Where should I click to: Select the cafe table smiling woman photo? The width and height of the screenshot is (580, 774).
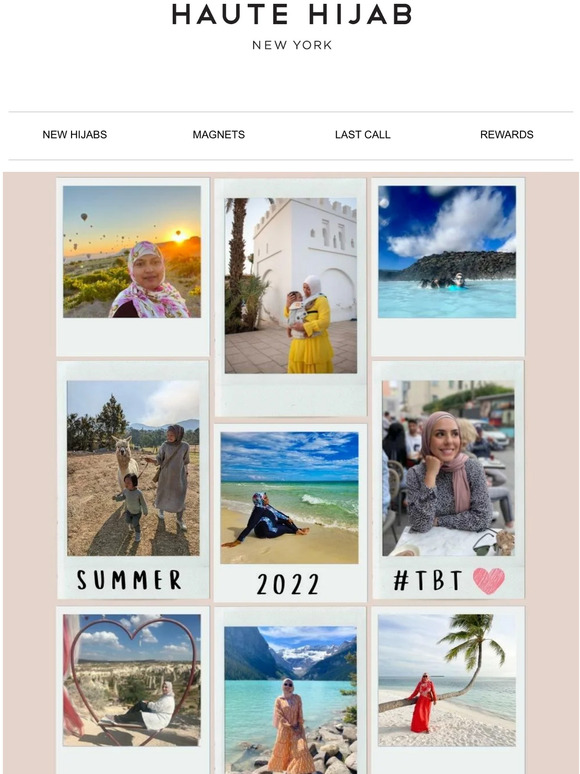[448, 468]
